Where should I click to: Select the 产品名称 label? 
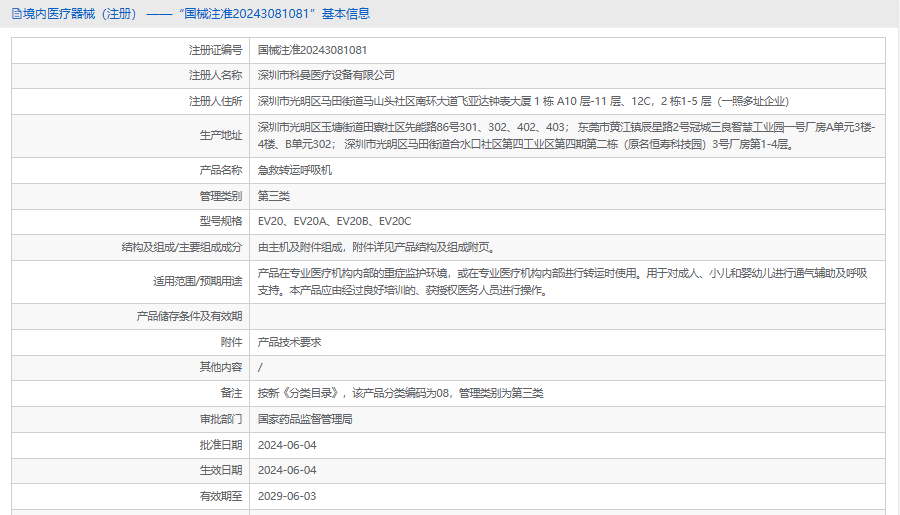pyautogui.click(x=221, y=171)
